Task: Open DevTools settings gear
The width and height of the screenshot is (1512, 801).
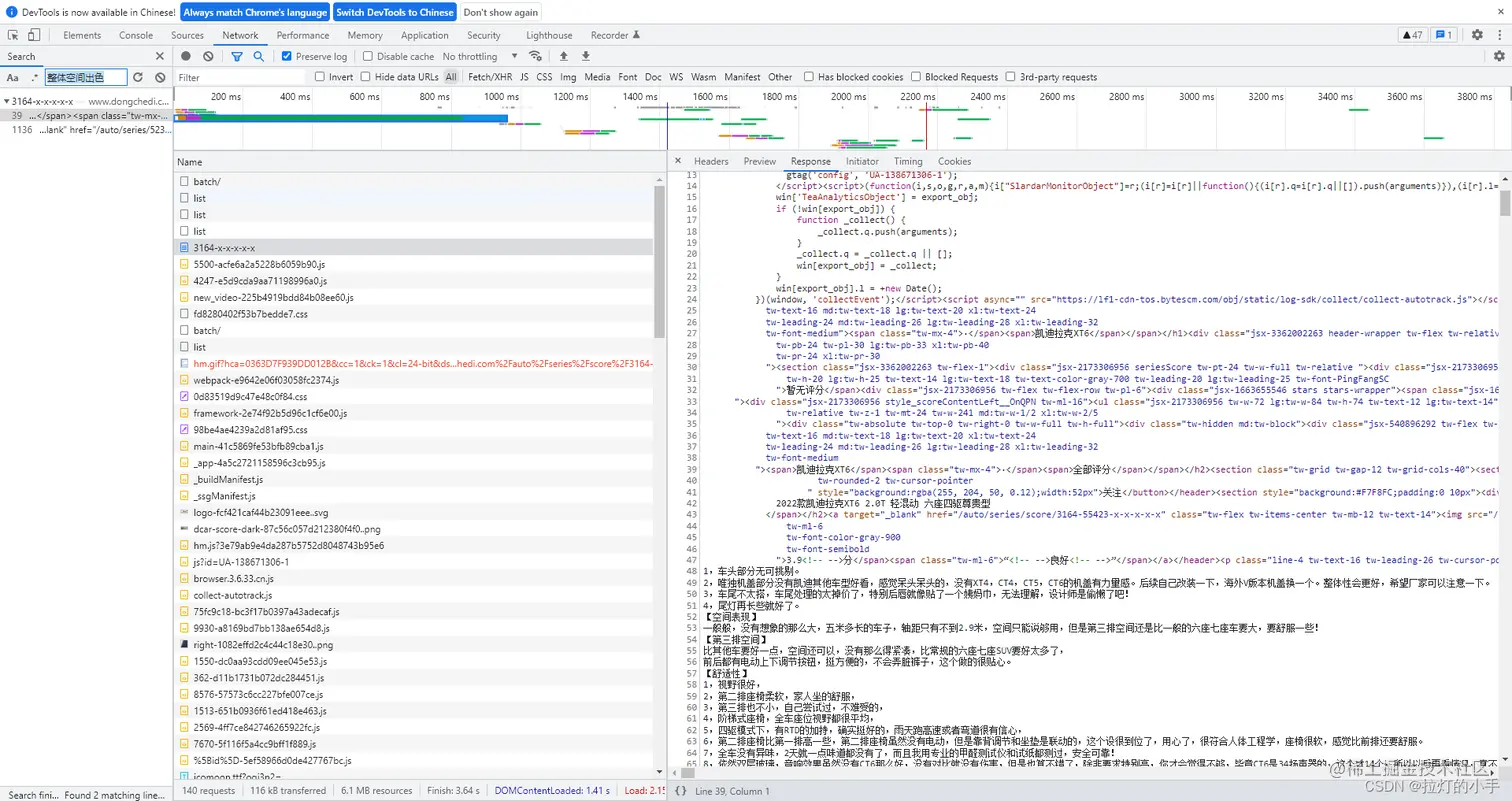Action: point(1477,35)
